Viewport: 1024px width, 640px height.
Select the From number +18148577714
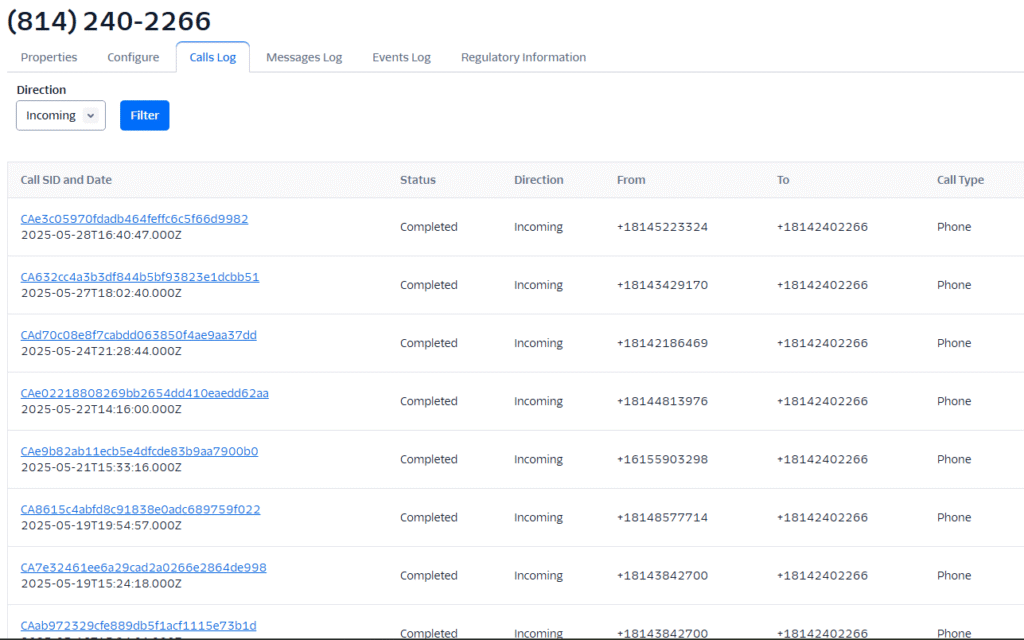(x=662, y=517)
